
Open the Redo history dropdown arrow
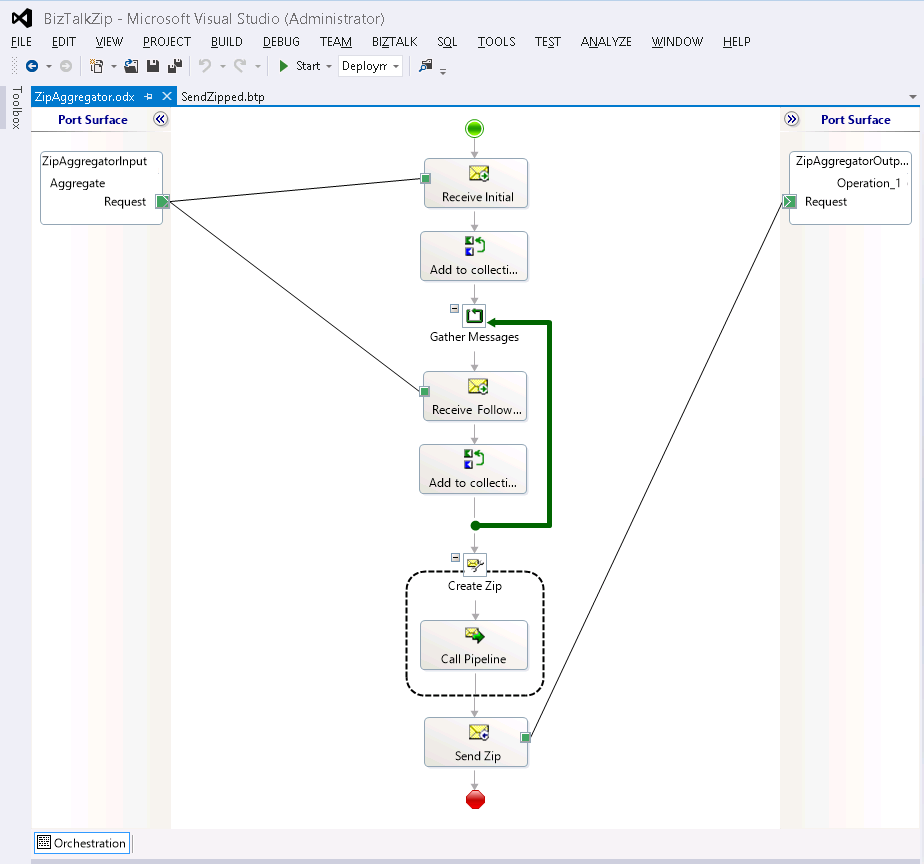[258, 67]
